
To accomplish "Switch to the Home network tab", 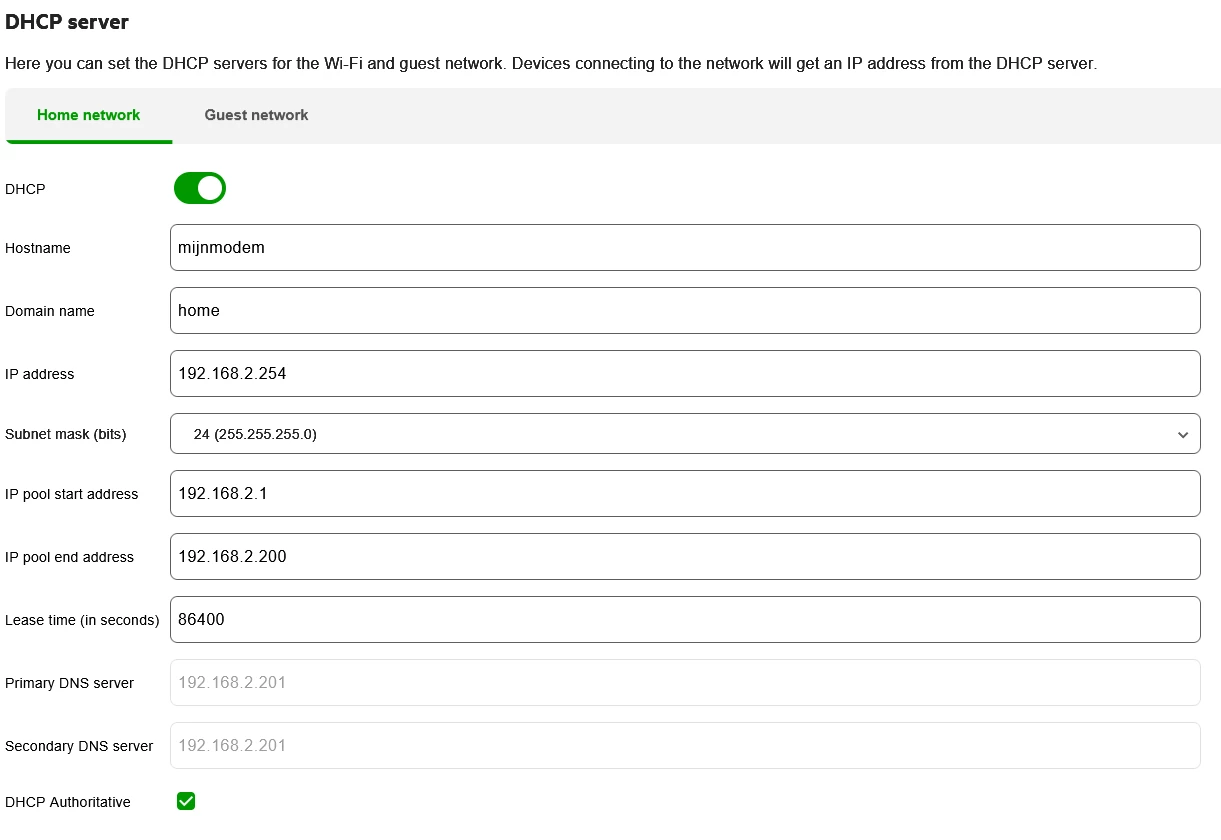I will [x=88, y=115].
